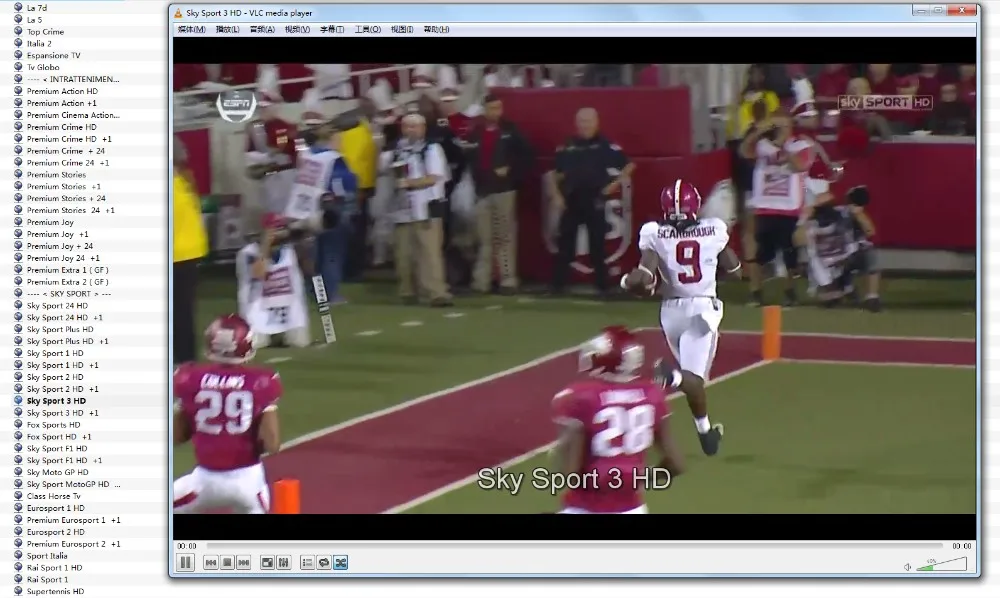This screenshot has width=1000, height=598.
Task: Select 'Sky Moto GP HD' channel
Action: coord(57,472)
